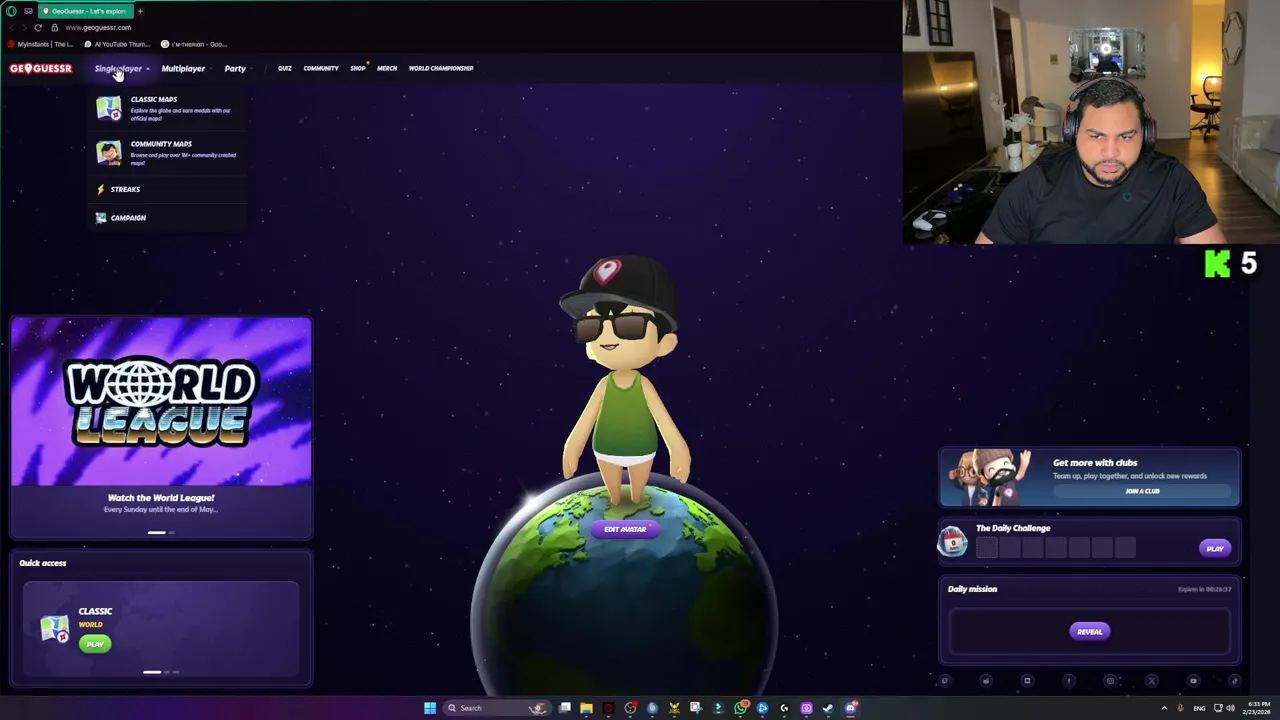1280x720 pixels.
Task: Open the Merch nav link
Action: click(387, 68)
